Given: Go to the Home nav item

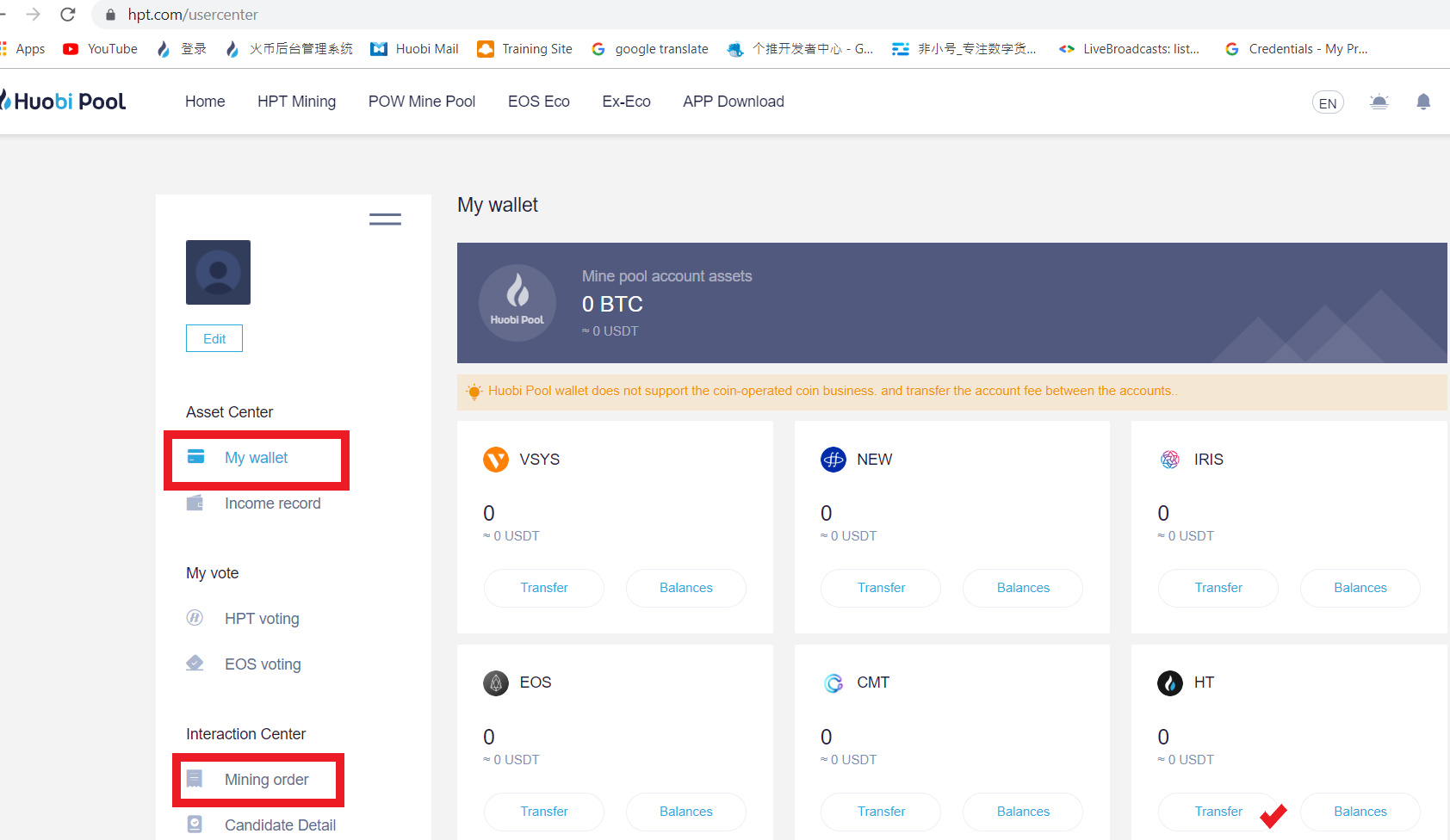Looking at the screenshot, I should [x=205, y=102].
